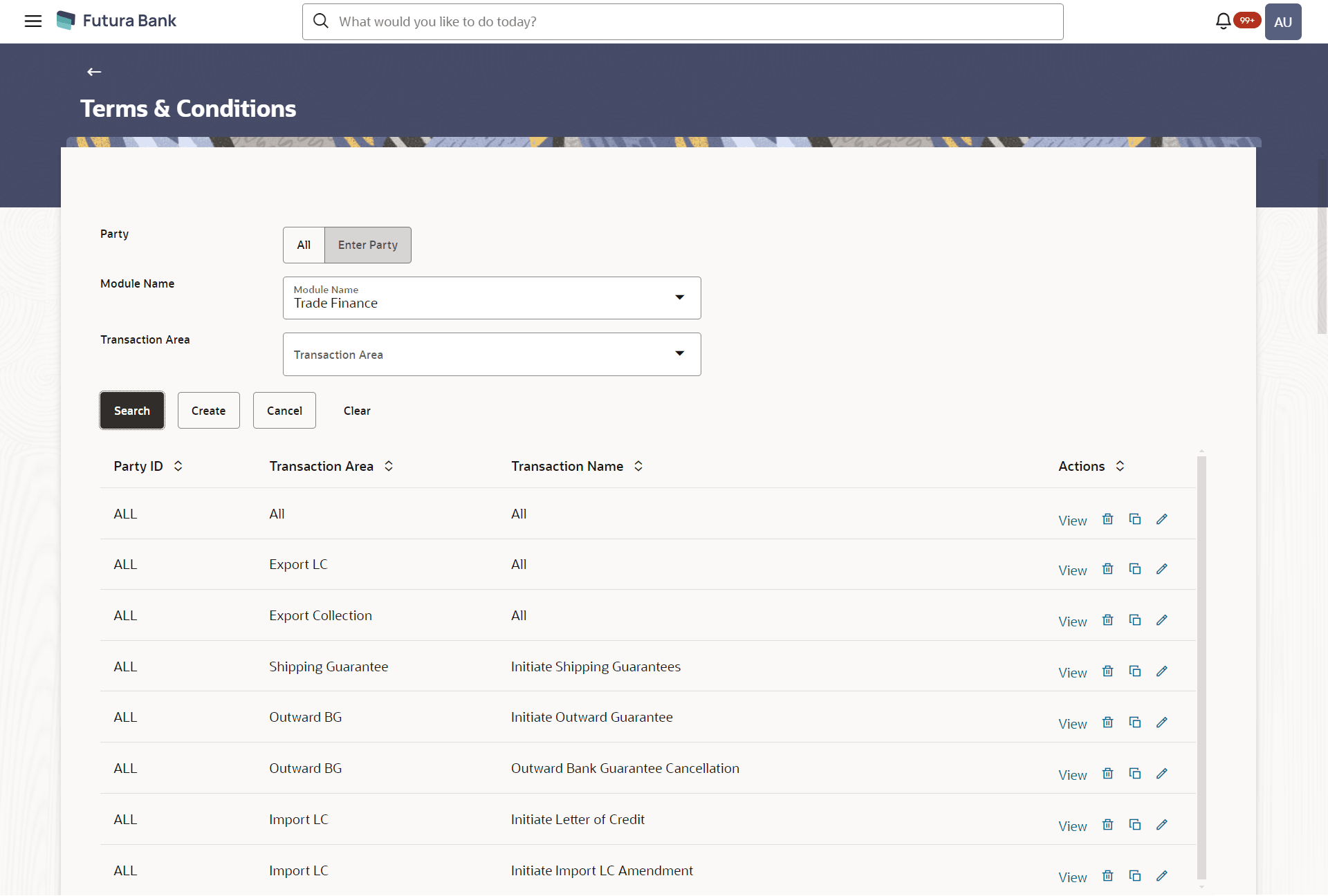
Task: Open the AU profile avatar menu
Action: click(1283, 21)
